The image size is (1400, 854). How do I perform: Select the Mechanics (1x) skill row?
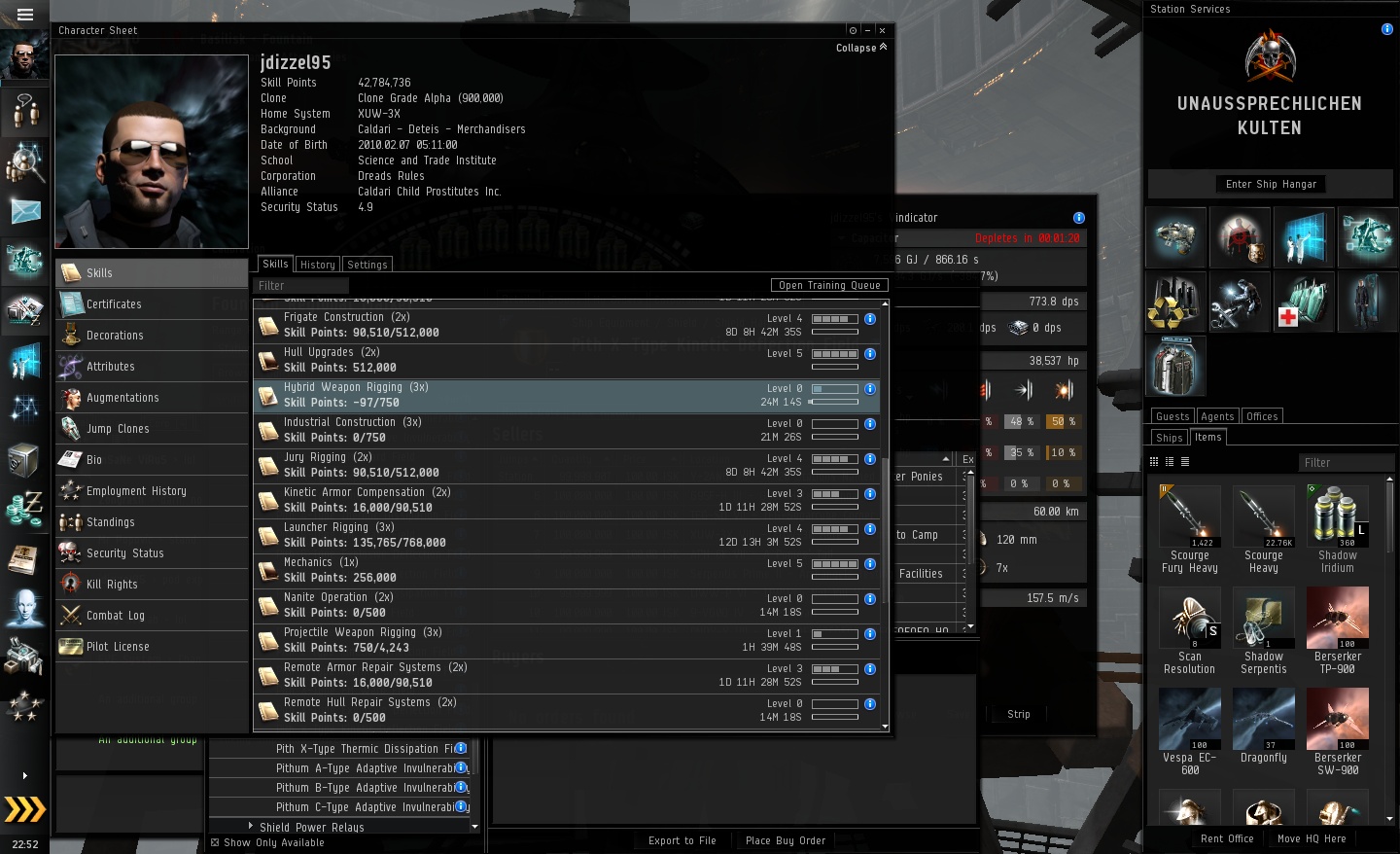(568, 571)
